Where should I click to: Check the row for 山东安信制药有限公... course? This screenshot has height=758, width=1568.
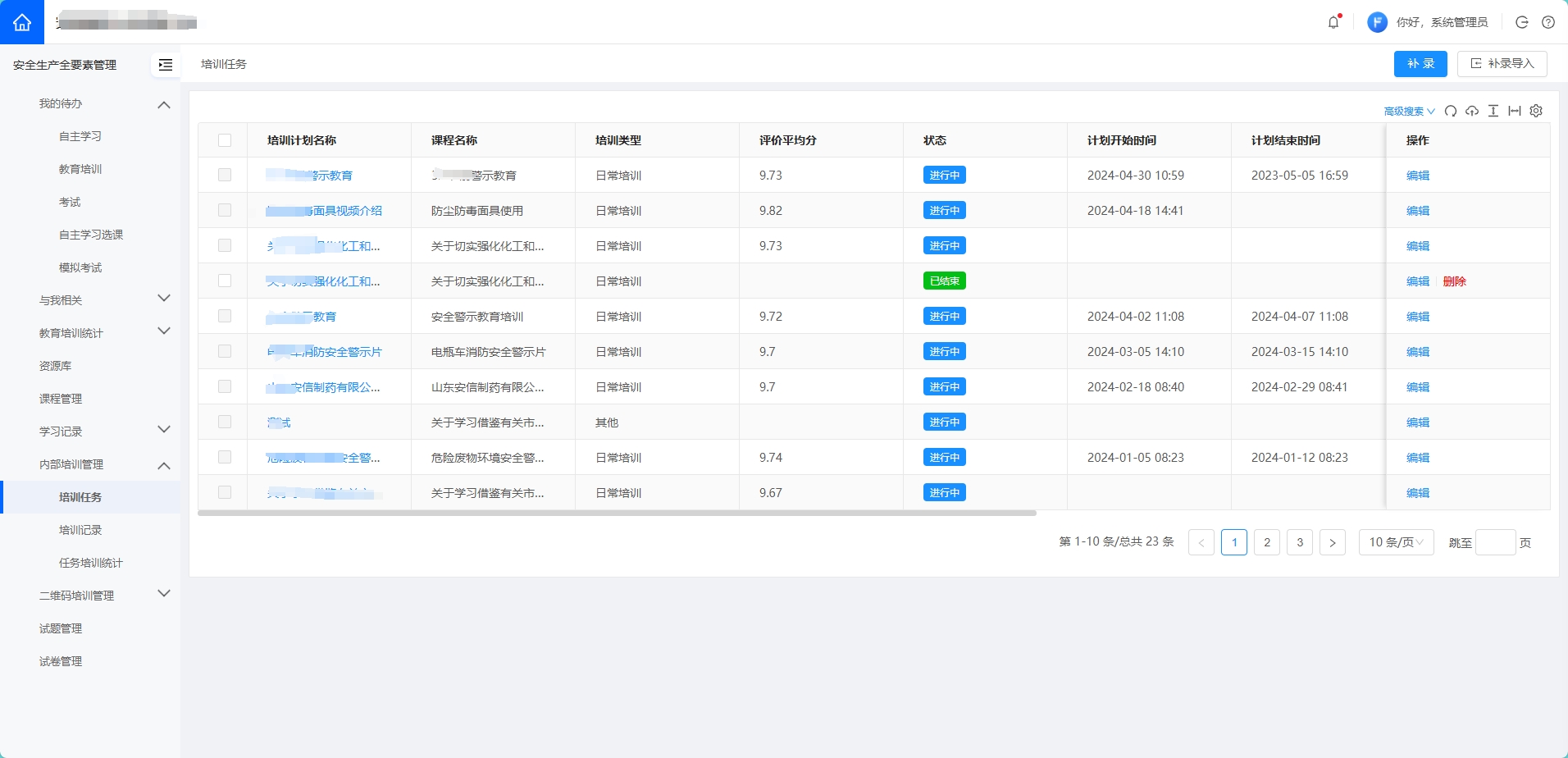[x=225, y=386]
